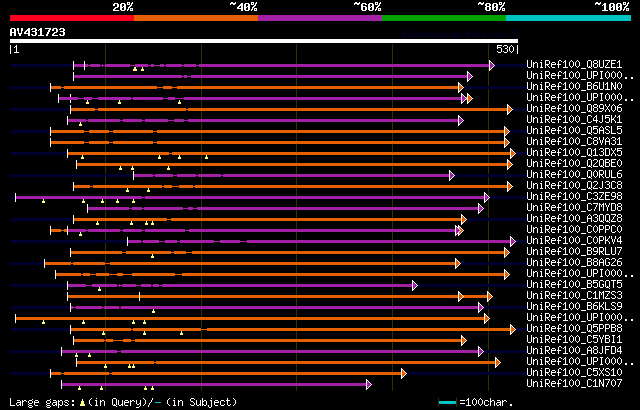Screen dimensions: 640x410
Task: Click the orange alignment bar for C8VA31
Action: coord(277,142)
